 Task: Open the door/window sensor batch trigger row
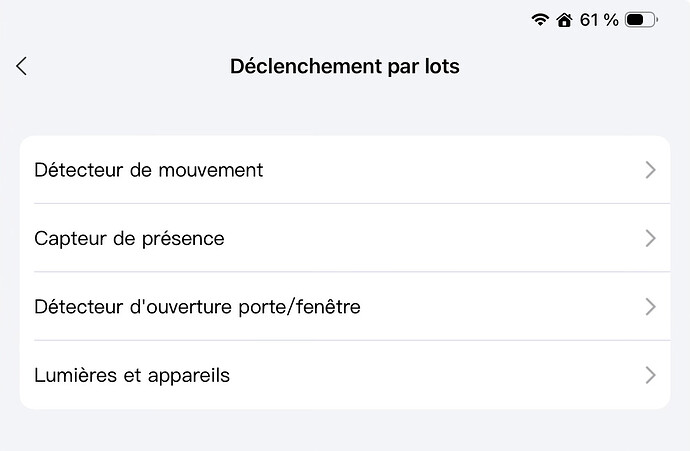pos(450,306)
